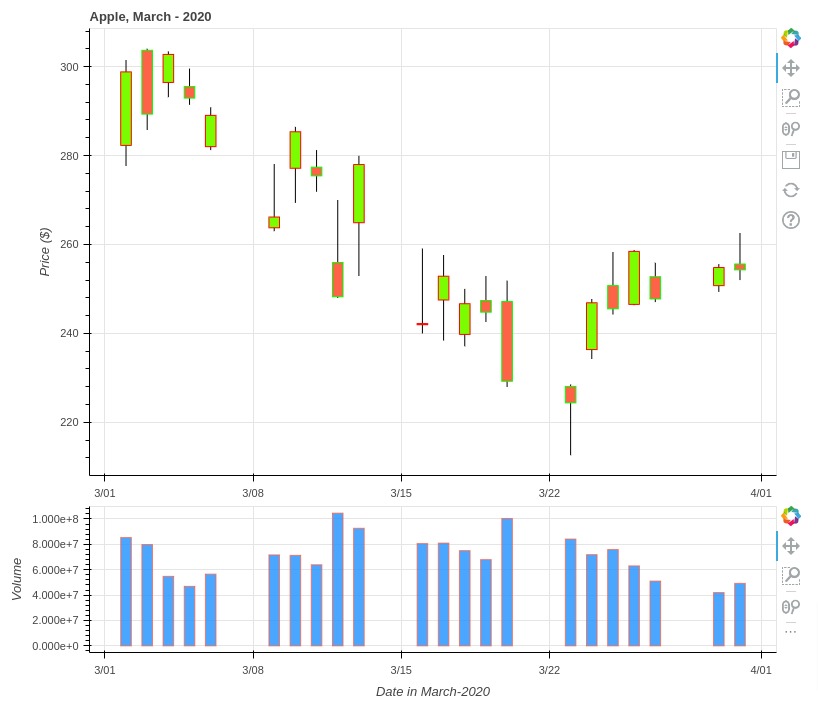
Task: Select box zoom on the volume chart toolbar
Action: 790,573
